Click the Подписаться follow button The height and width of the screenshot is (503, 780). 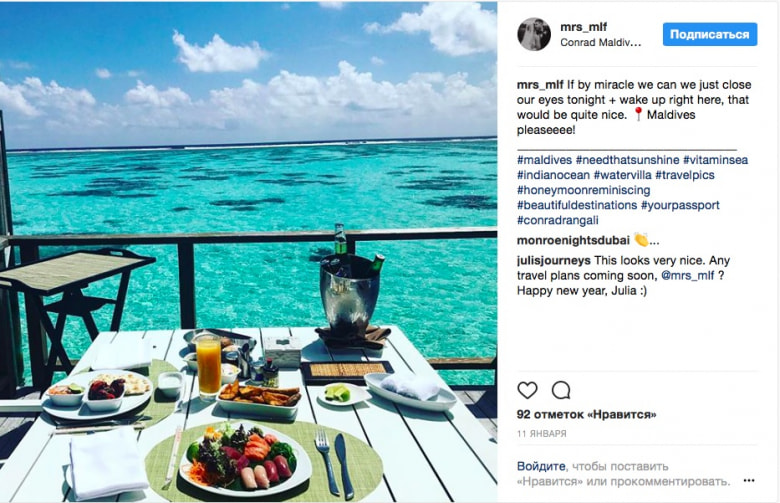[x=710, y=34]
